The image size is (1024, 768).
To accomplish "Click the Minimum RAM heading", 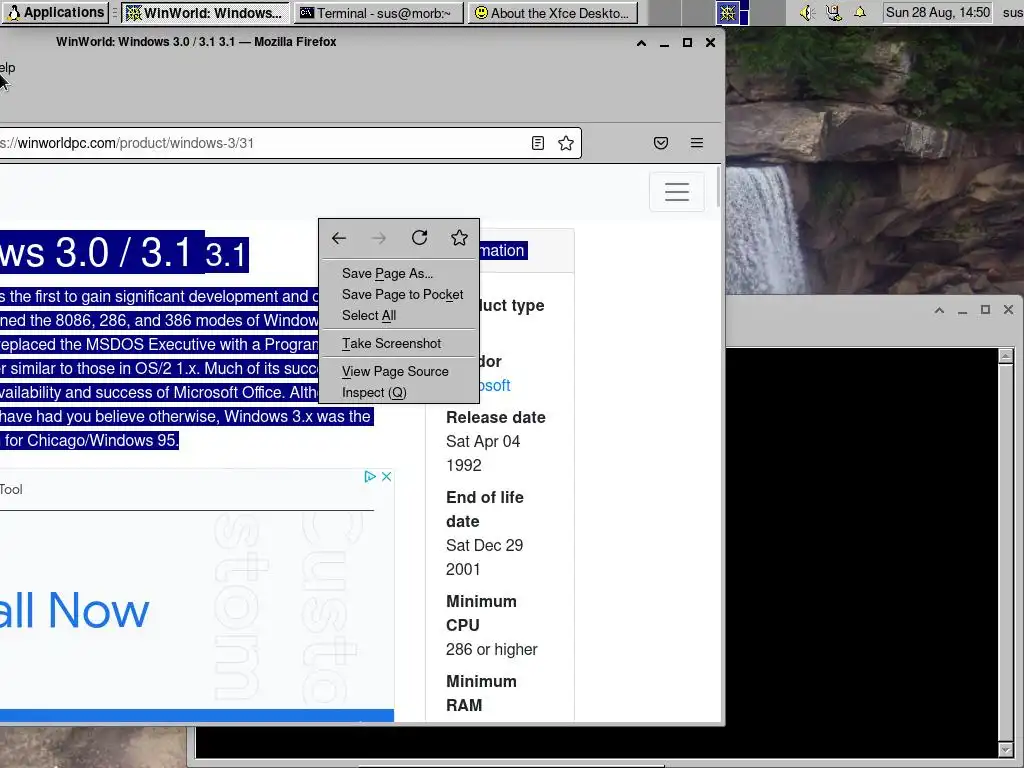I will [x=481, y=694].
